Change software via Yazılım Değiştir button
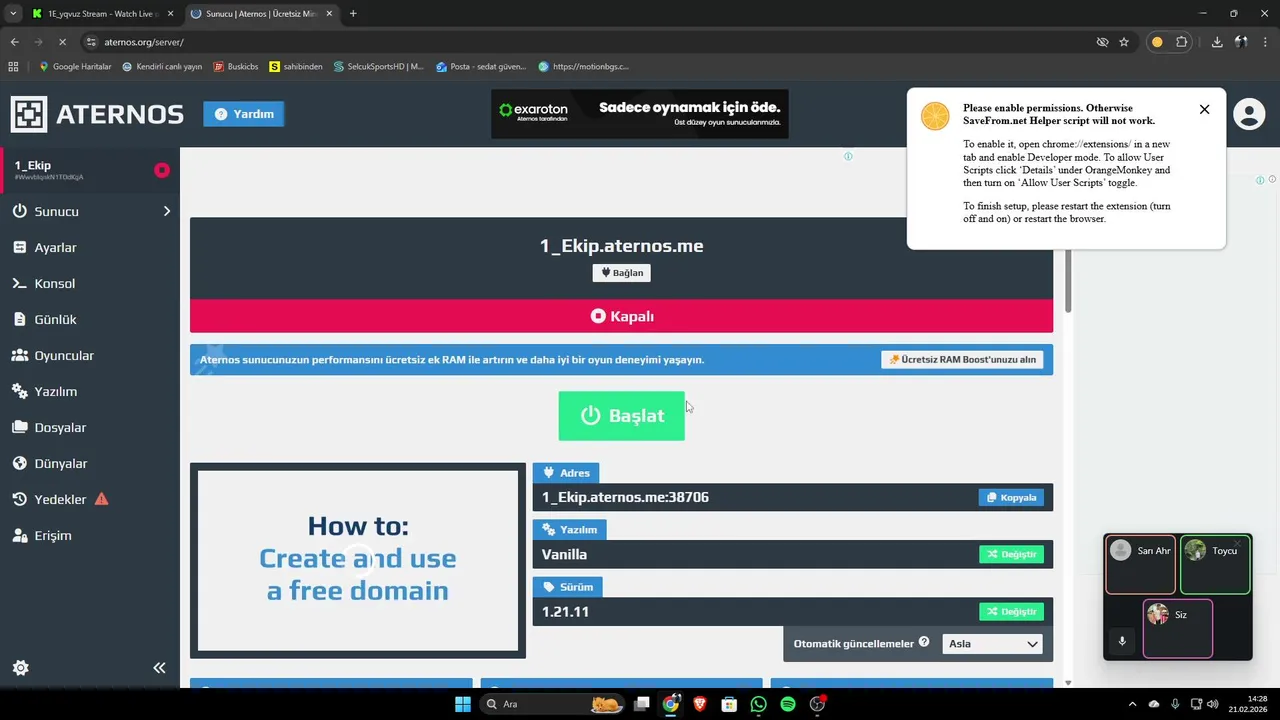The height and width of the screenshot is (720, 1280). click(x=1011, y=554)
